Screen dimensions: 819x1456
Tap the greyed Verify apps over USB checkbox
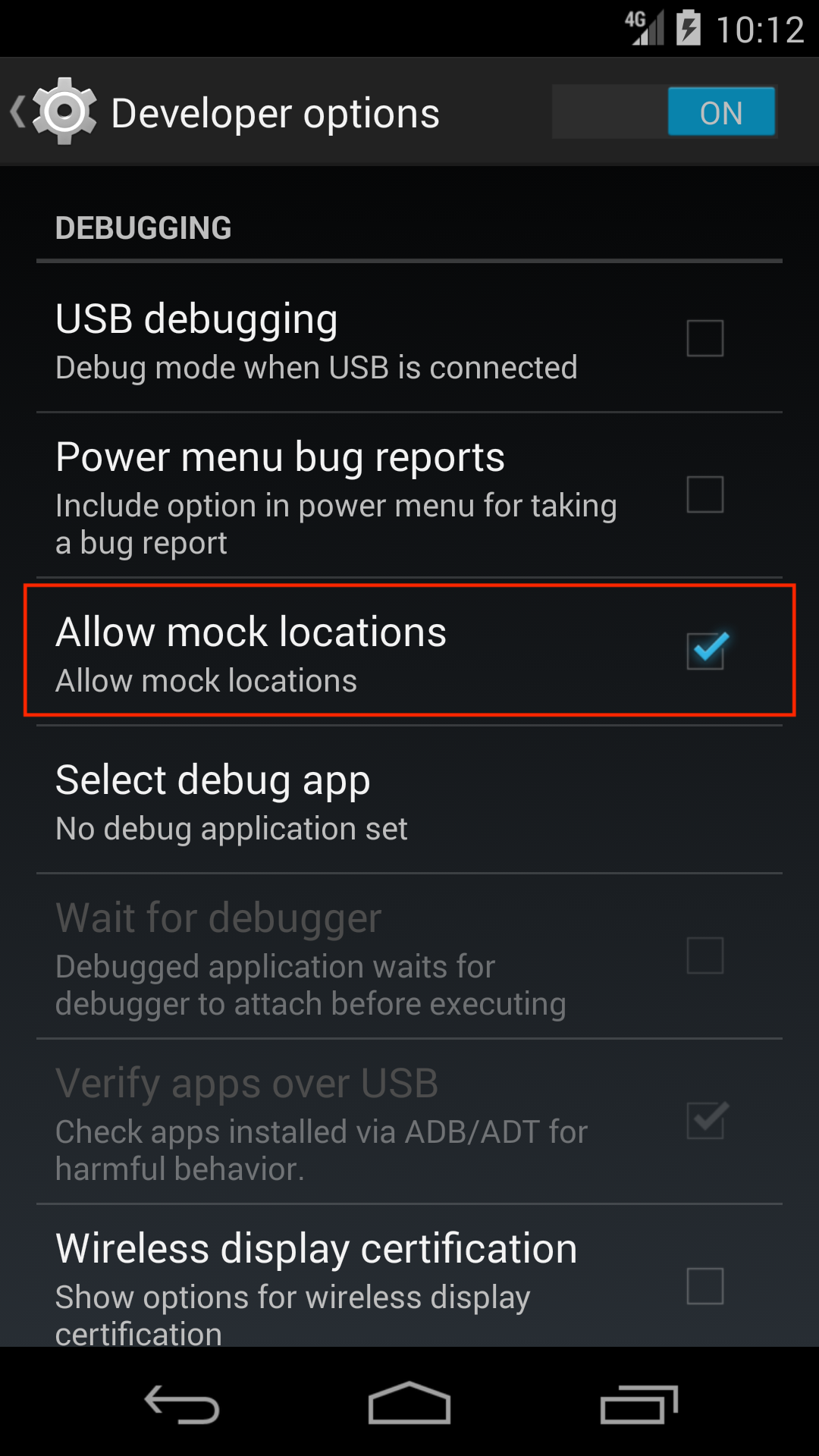coord(707,1120)
